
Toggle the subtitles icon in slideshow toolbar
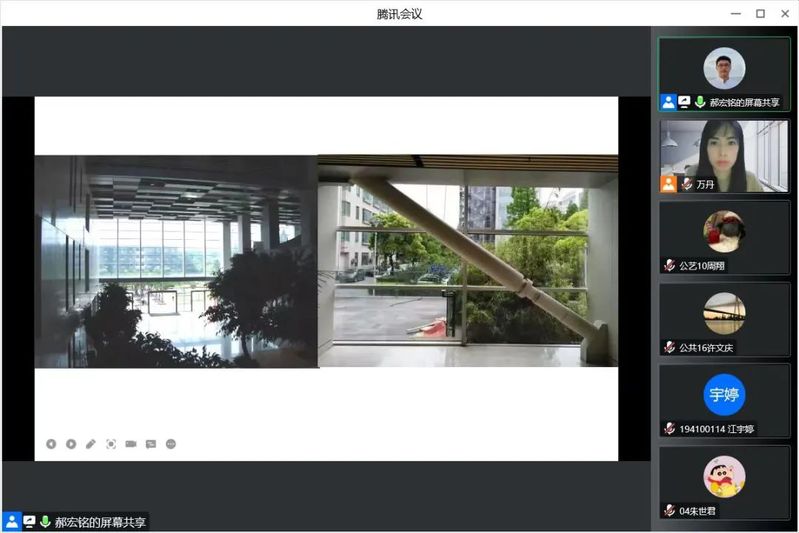[151, 444]
